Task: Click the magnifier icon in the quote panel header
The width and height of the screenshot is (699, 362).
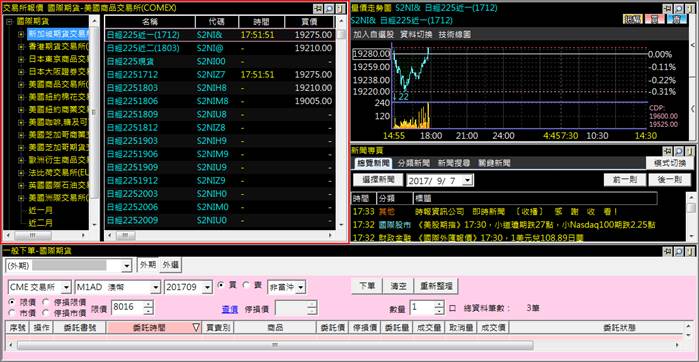Action: click(x=329, y=8)
